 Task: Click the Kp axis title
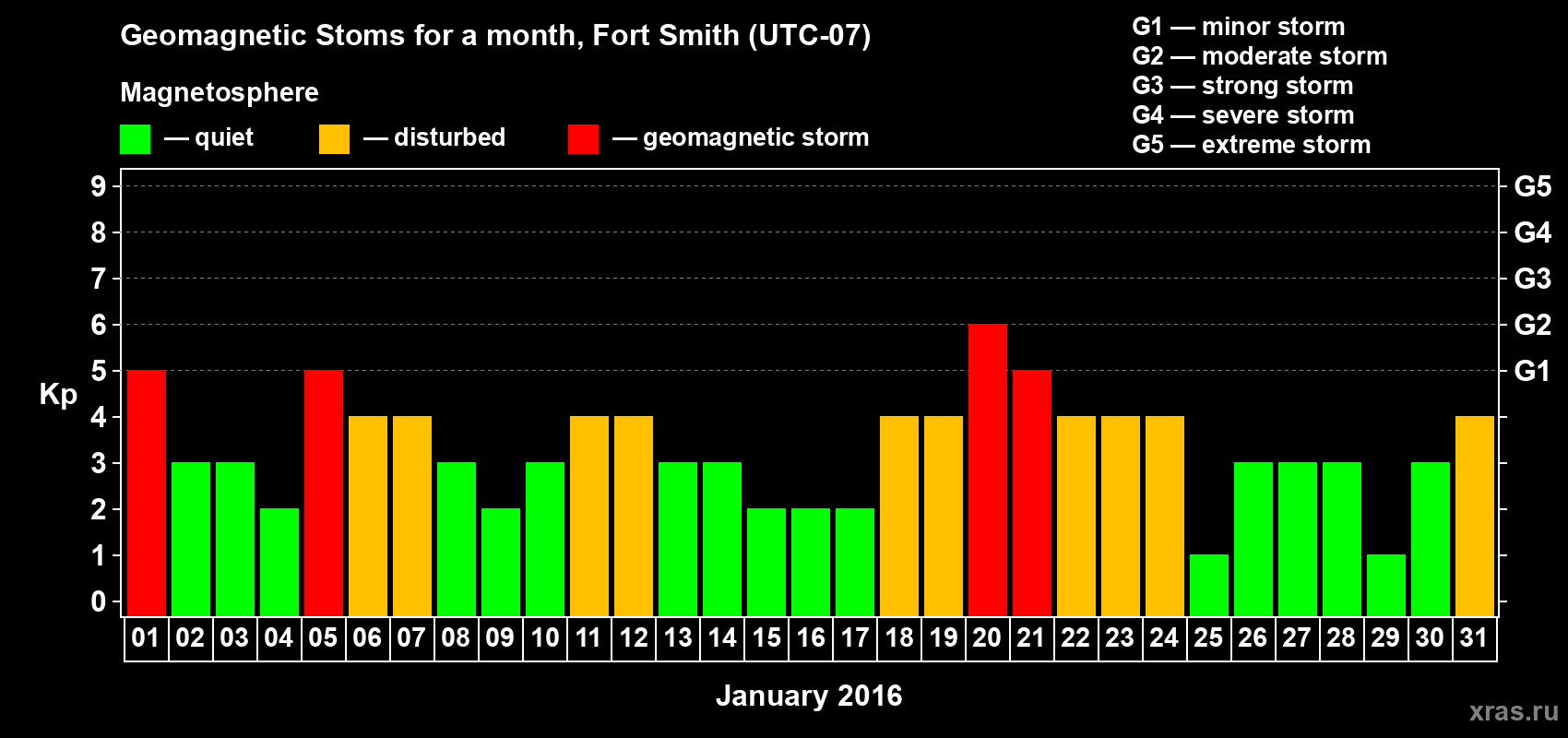click(58, 395)
